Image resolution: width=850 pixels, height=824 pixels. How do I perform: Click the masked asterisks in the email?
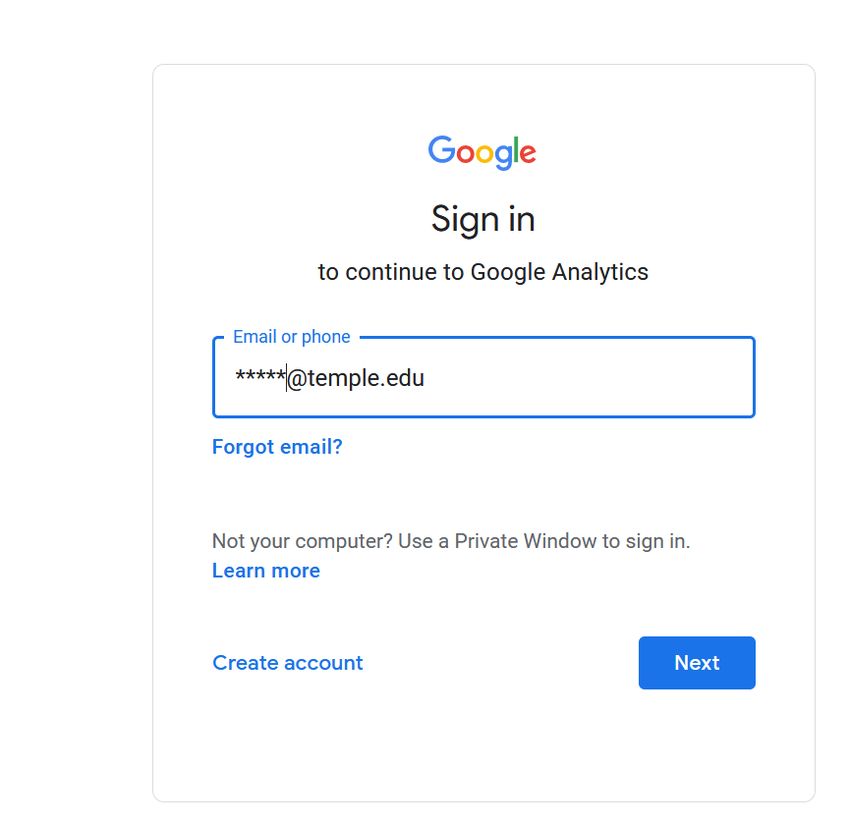coord(260,376)
